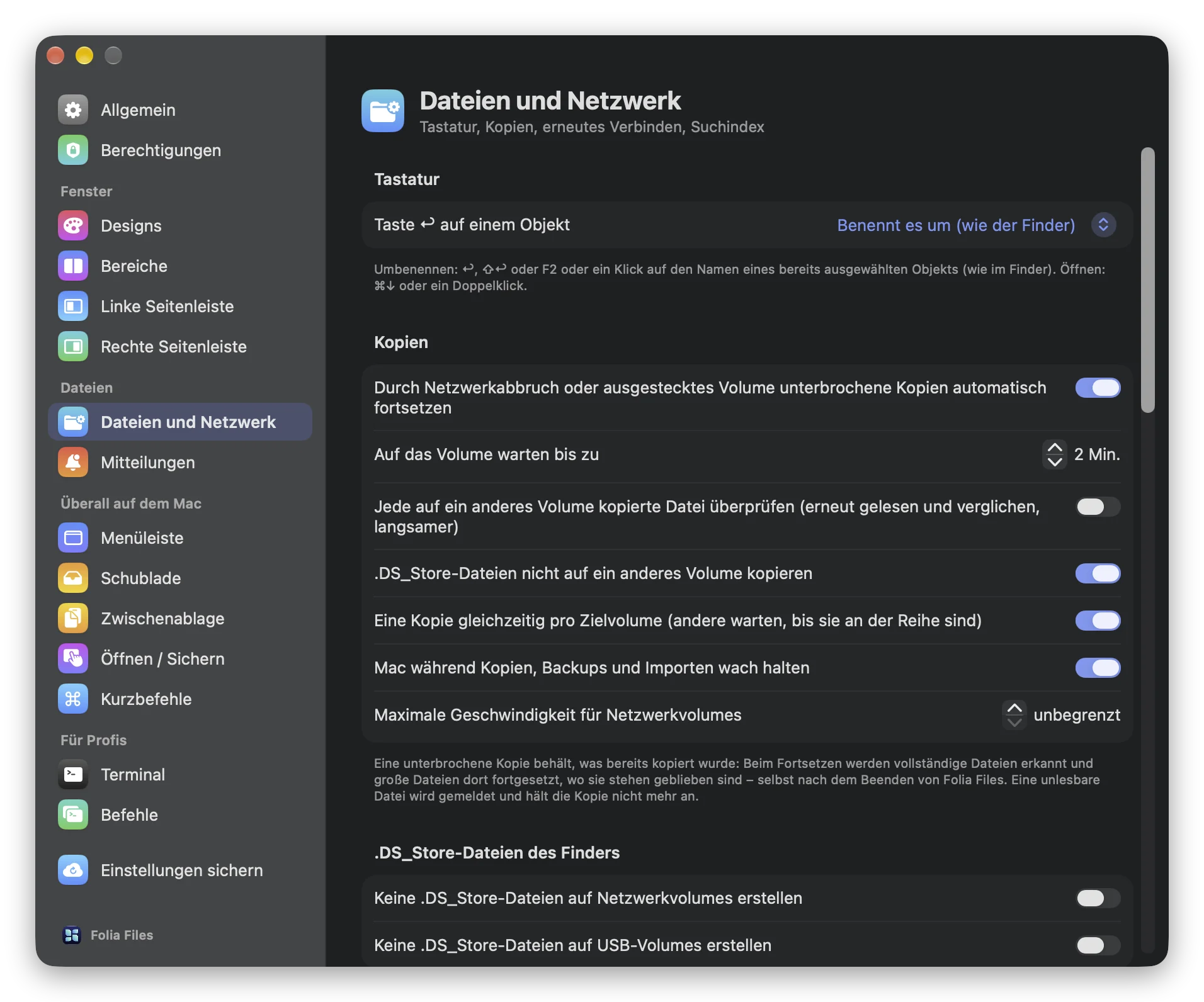Open the Terminal icon in sidebar
Screen dimensions: 1204x1002
point(73,775)
